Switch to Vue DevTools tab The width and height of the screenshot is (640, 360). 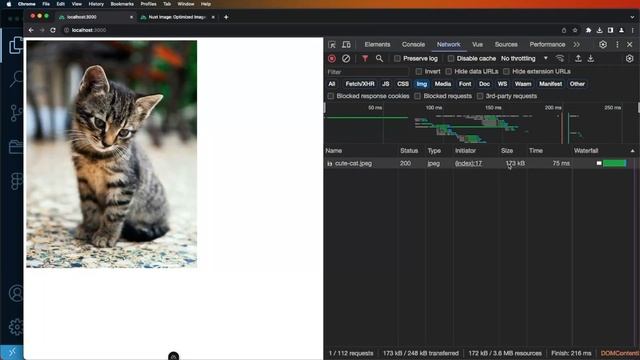coord(477,44)
